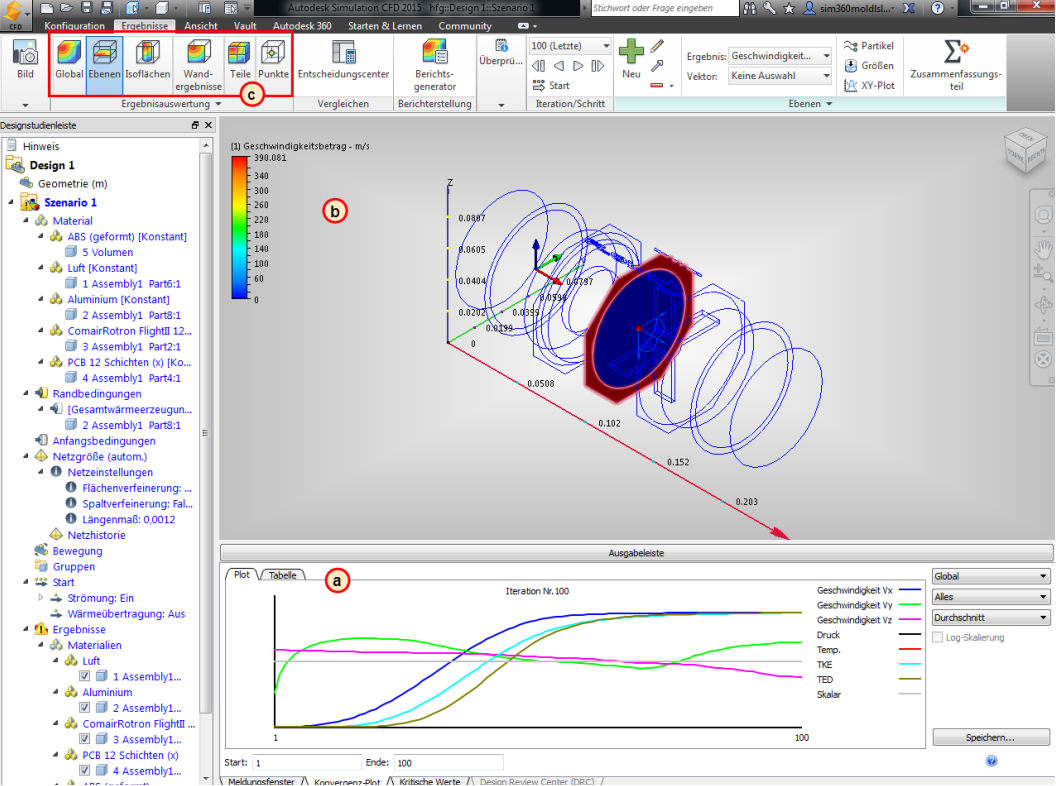The height and width of the screenshot is (786, 1056).
Task: Start iteration animation with Start
Action: (551, 86)
